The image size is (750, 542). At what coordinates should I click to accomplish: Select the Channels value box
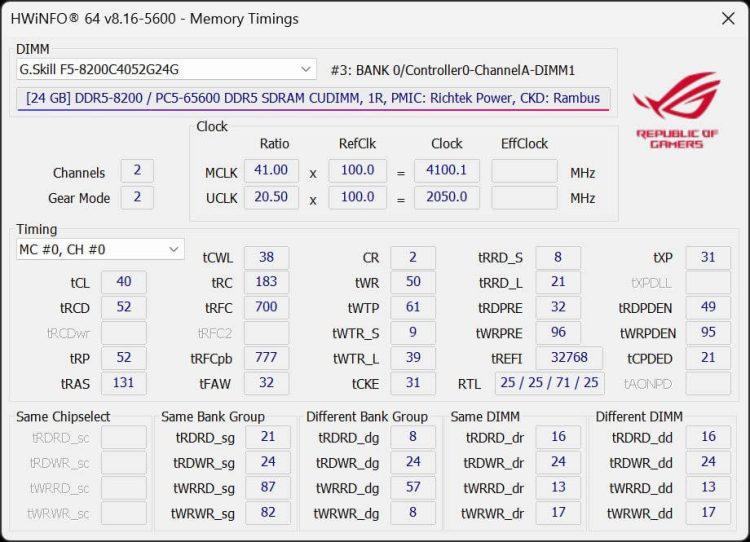[x=137, y=172]
